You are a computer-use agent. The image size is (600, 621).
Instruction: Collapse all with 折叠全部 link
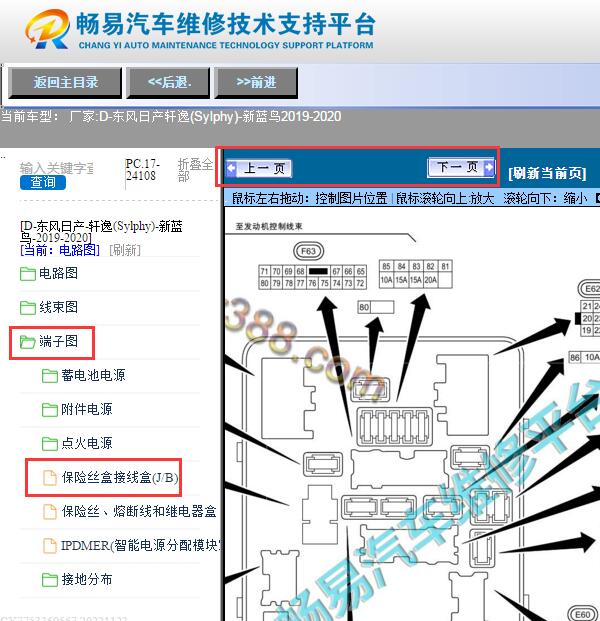coord(195,170)
